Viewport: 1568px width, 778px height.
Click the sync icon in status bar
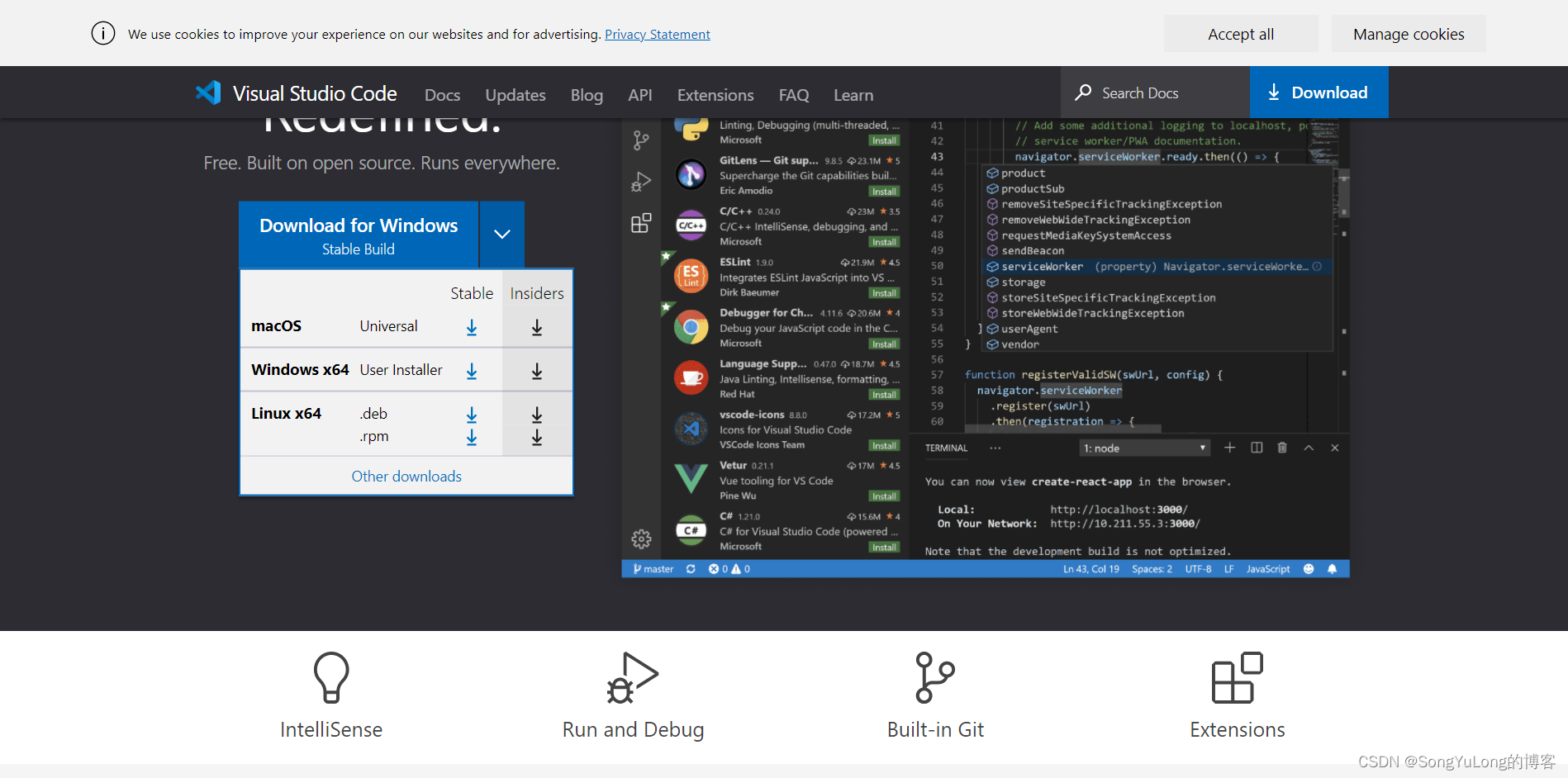click(691, 569)
